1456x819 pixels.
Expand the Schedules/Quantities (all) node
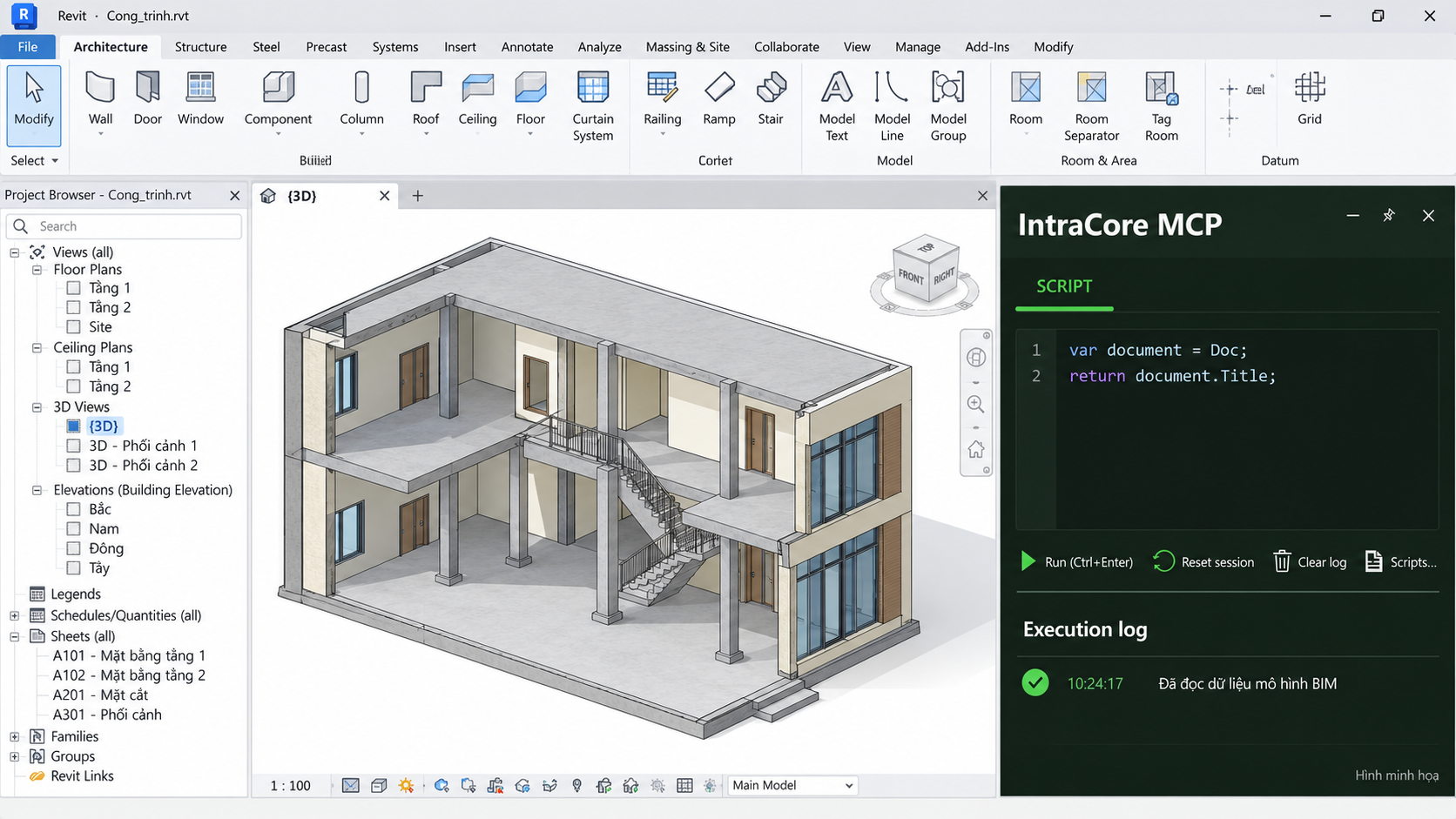(x=15, y=615)
